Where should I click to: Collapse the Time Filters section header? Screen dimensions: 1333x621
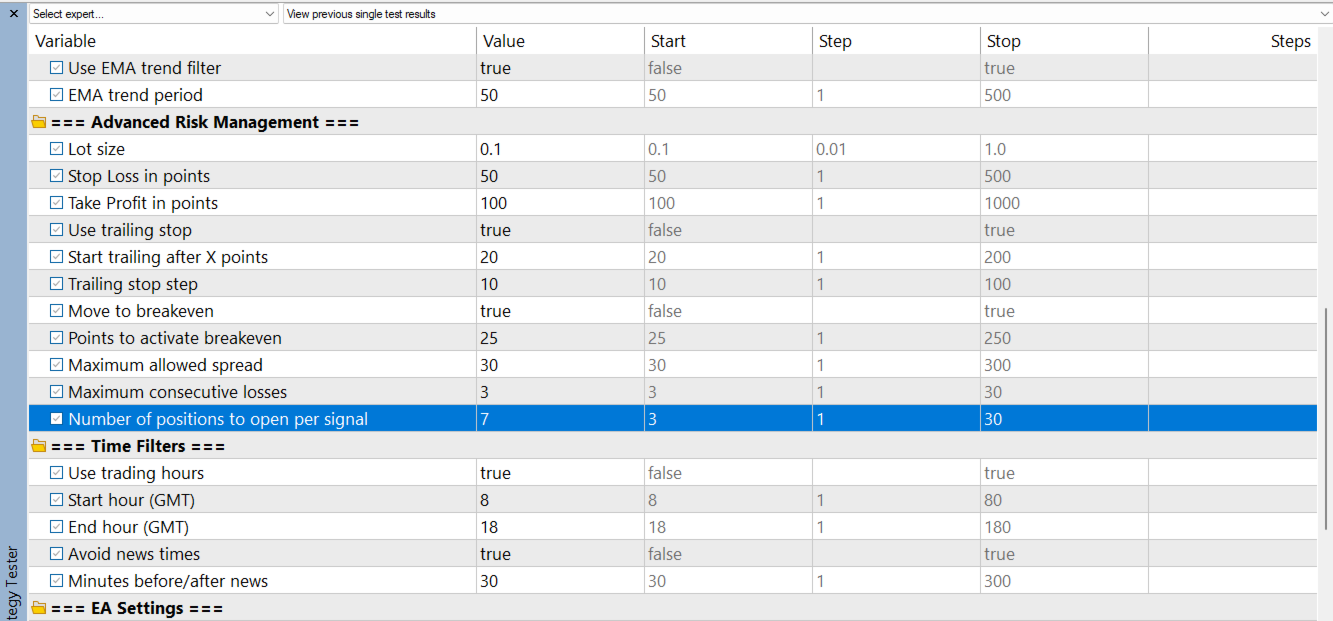(672, 446)
